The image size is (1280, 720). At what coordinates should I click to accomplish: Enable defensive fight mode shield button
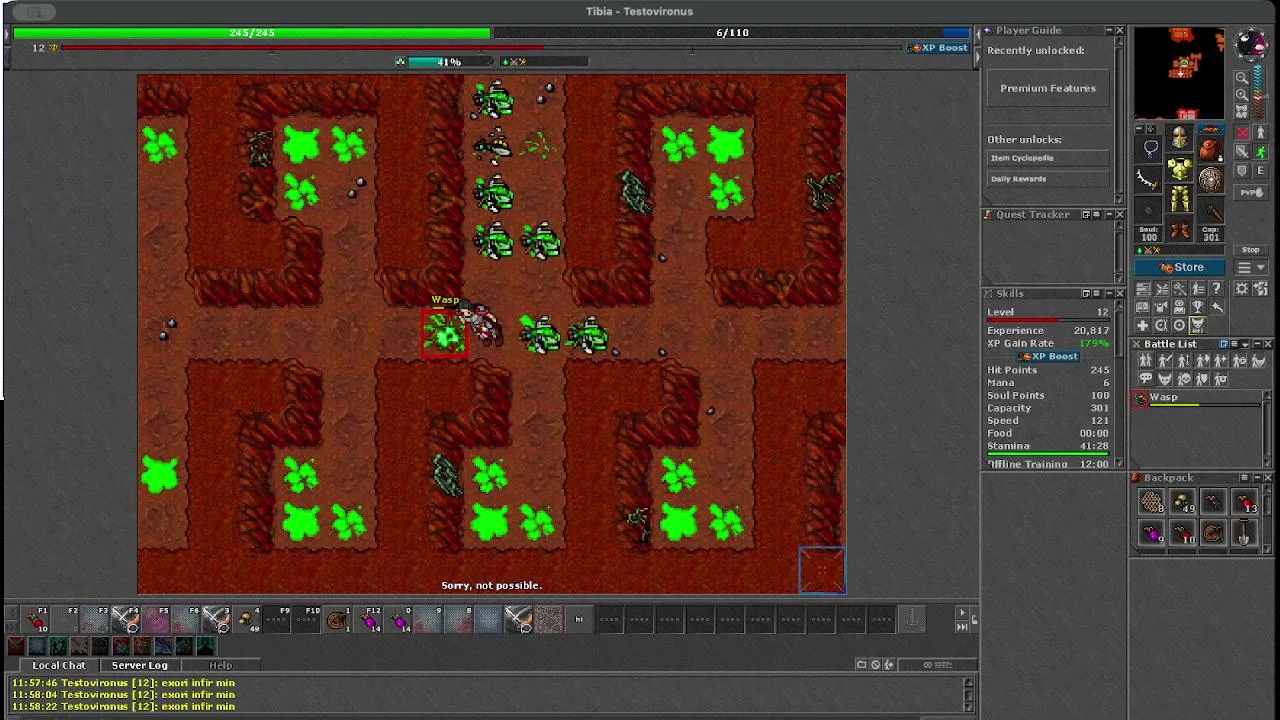click(1243, 170)
